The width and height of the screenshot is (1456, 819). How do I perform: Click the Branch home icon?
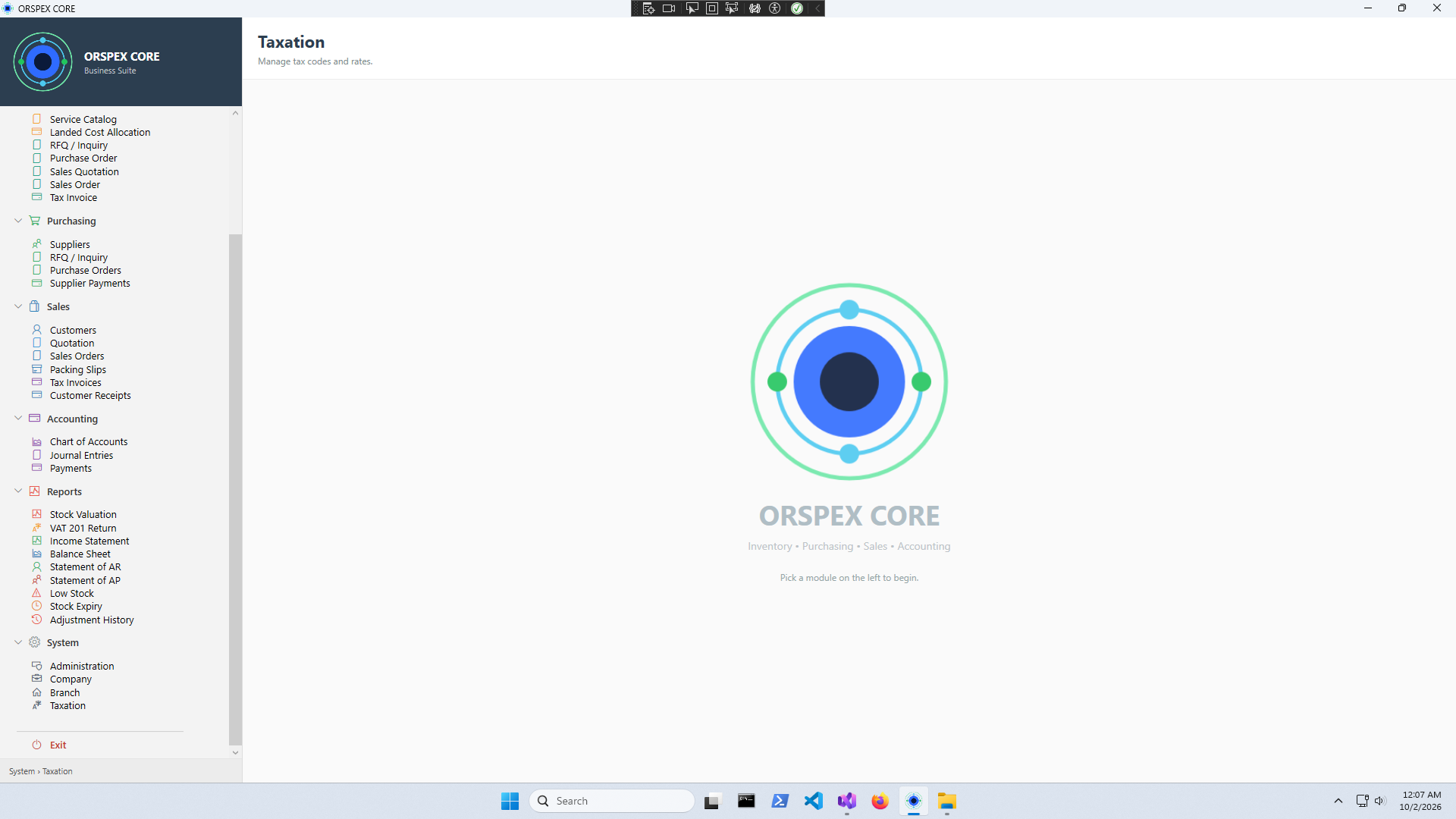36,692
